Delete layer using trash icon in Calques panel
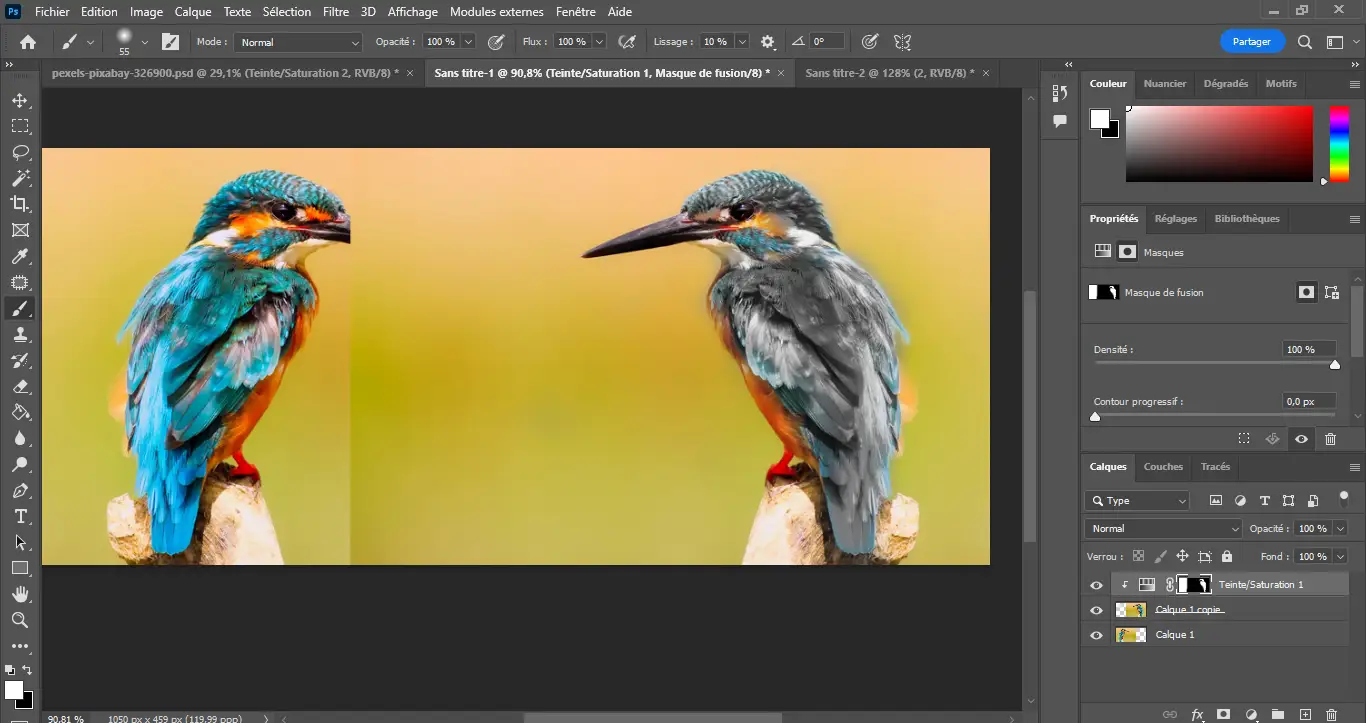The image size is (1366, 723). click(x=1330, y=714)
